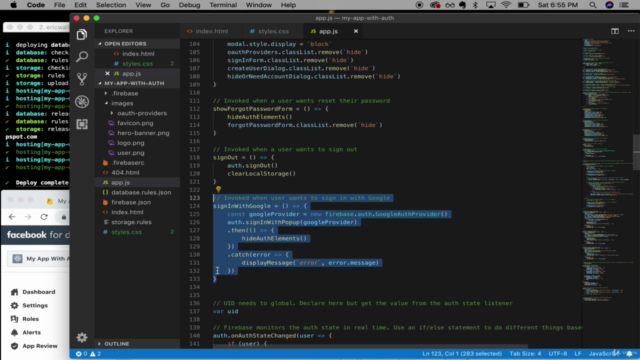Expand the .firebase folder
This screenshot has width=640, height=360.
tap(125, 93)
